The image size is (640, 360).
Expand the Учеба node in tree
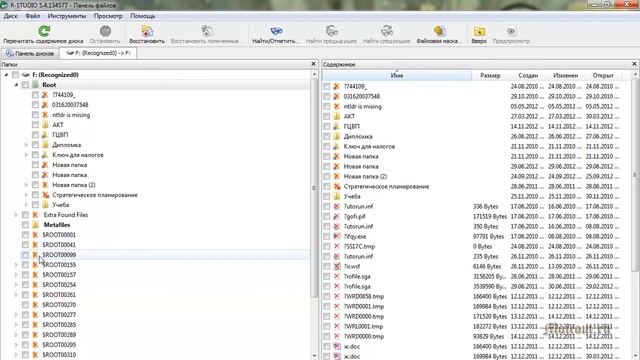[x=26, y=205]
